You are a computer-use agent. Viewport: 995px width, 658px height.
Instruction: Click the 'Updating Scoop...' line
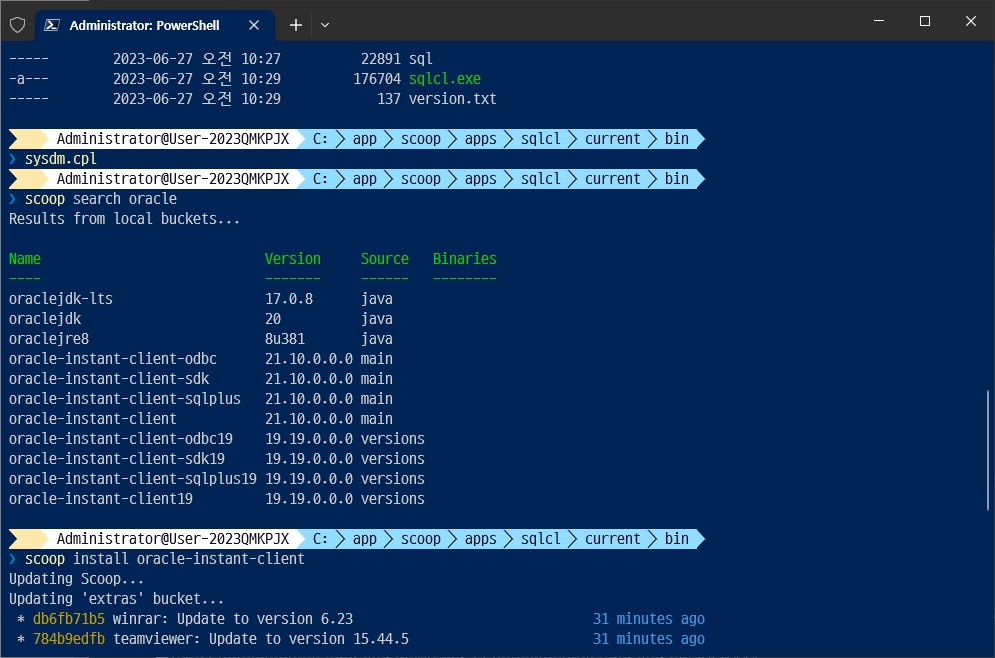[x=76, y=579]
